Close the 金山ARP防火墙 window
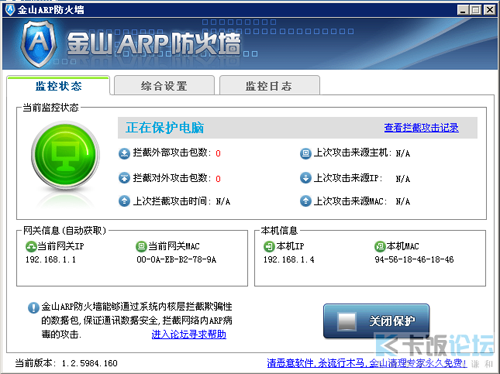The image size is (500, 374). [490, 10]
